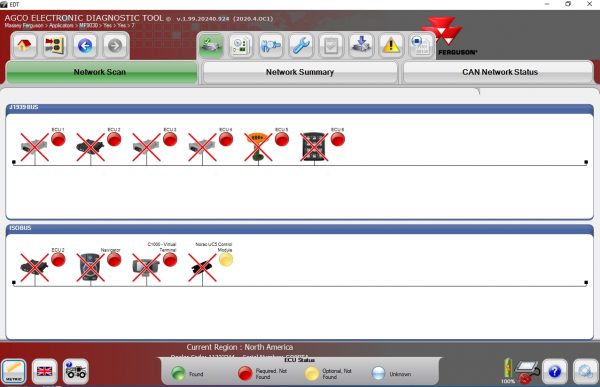Click the grayed checklist clipboard icon
600x387 pixels.
(331, 46)
